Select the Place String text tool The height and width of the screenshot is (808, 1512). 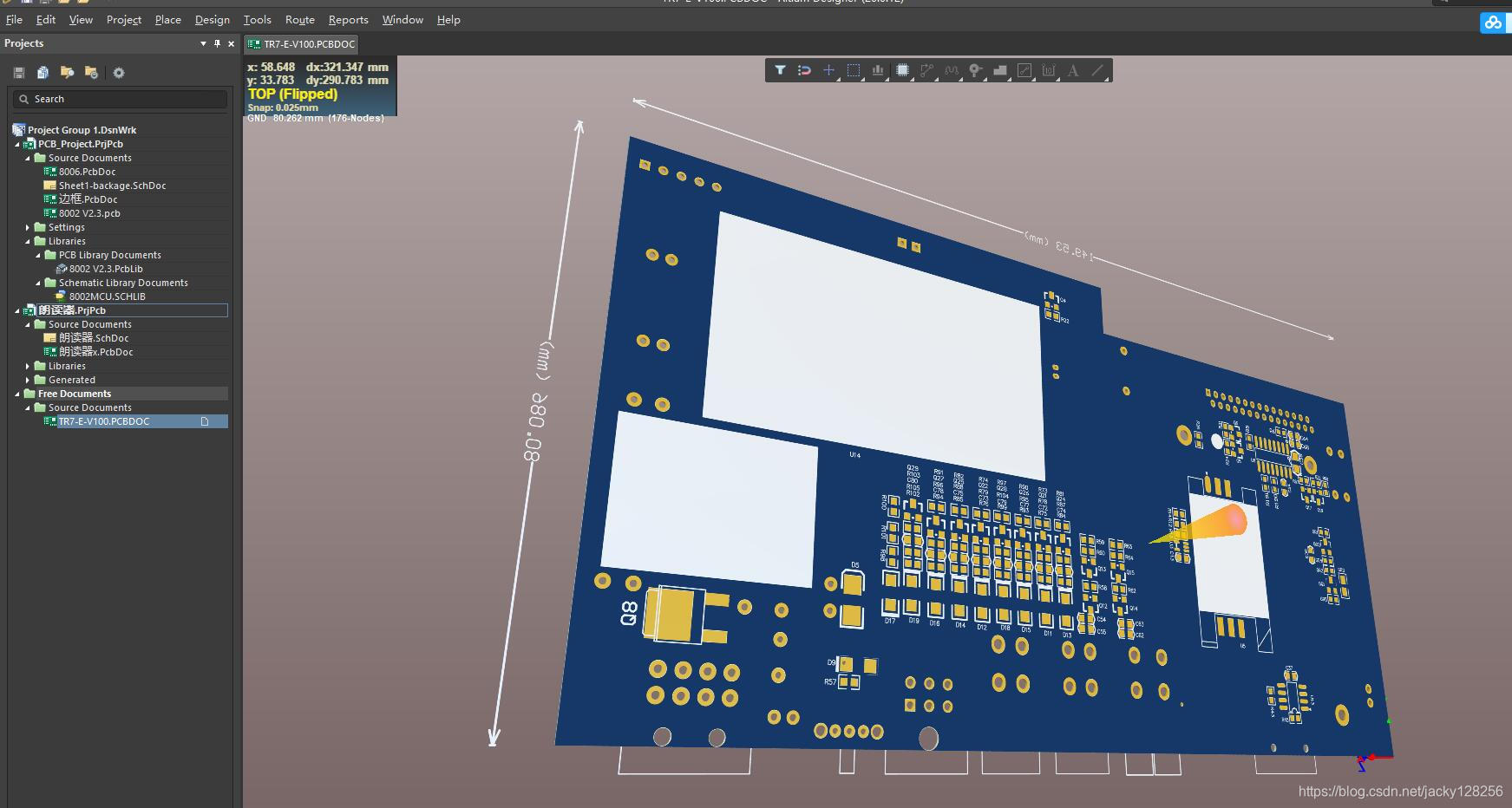pyautogui.click(x=1073, y=70)
